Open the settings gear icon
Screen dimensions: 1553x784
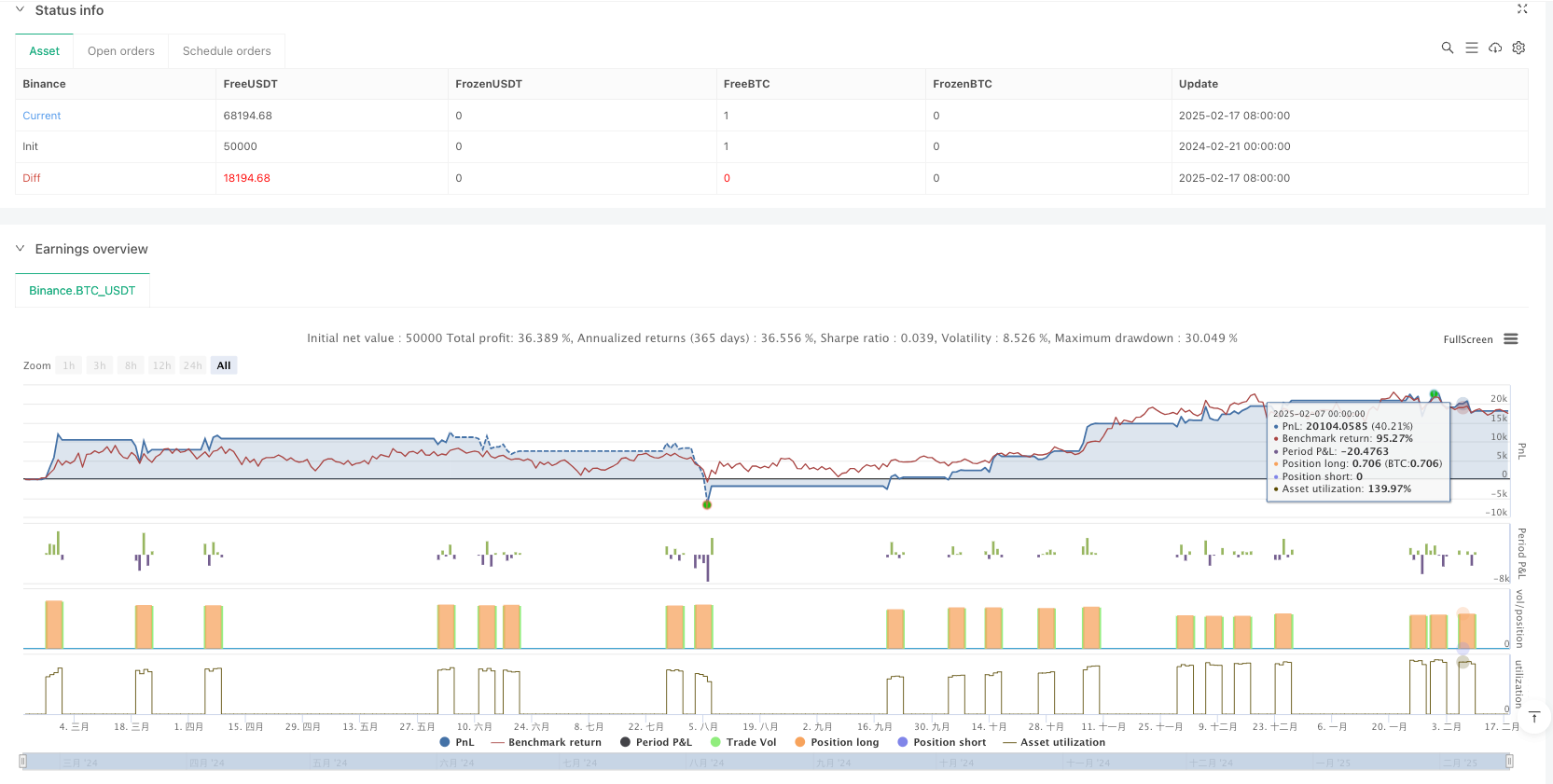point(1518,48)
